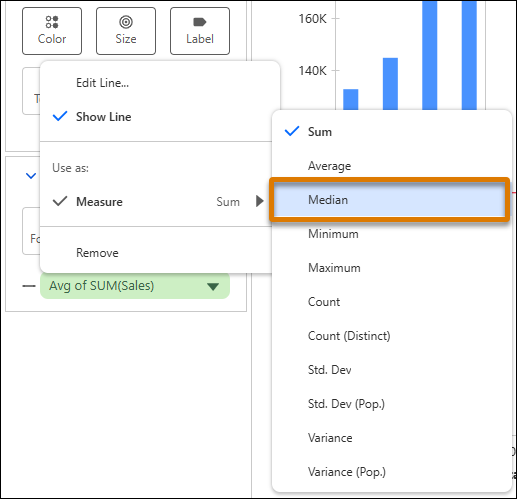This screenshot has height=499, width=517.
Task: Open the Label marks card
Action: click(200, 31)
